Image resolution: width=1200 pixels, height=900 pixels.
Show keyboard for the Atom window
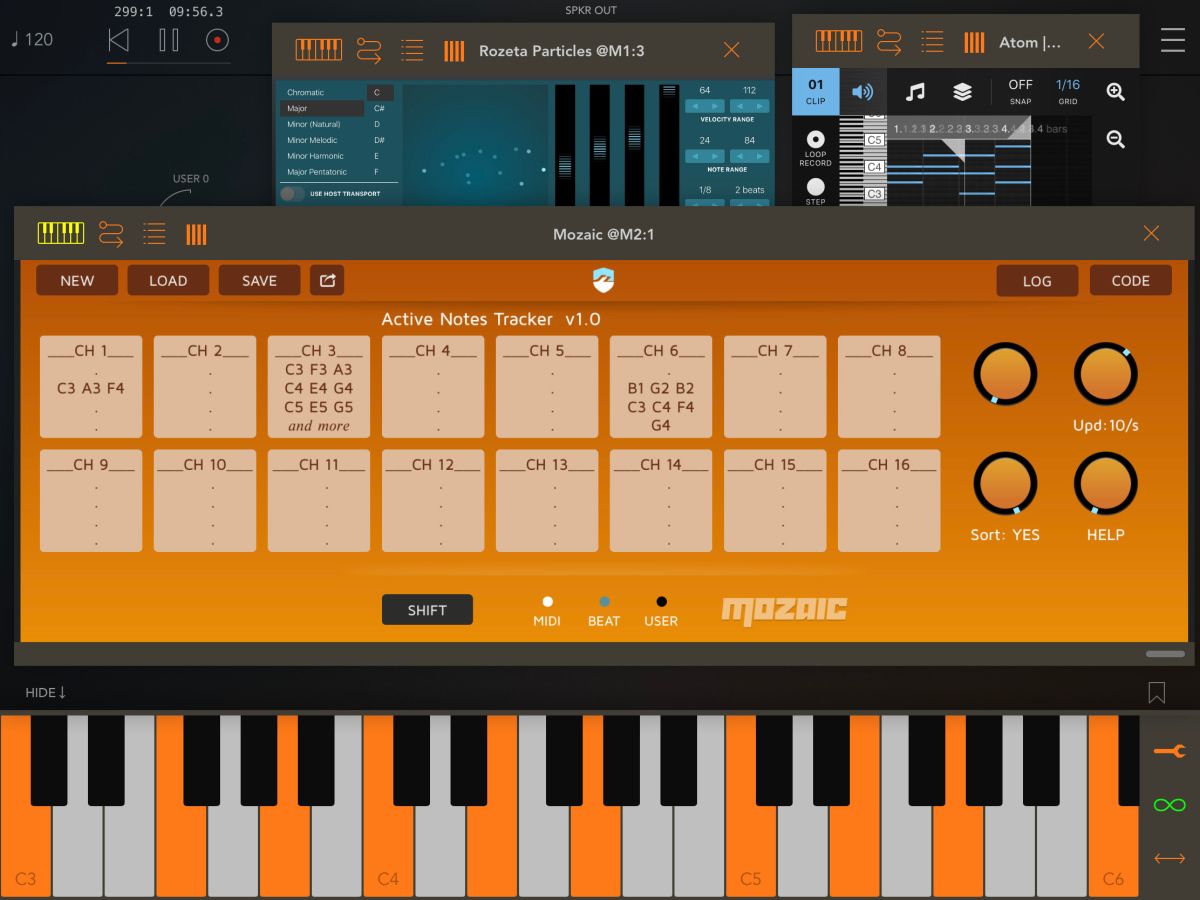(x=839, y=41)
